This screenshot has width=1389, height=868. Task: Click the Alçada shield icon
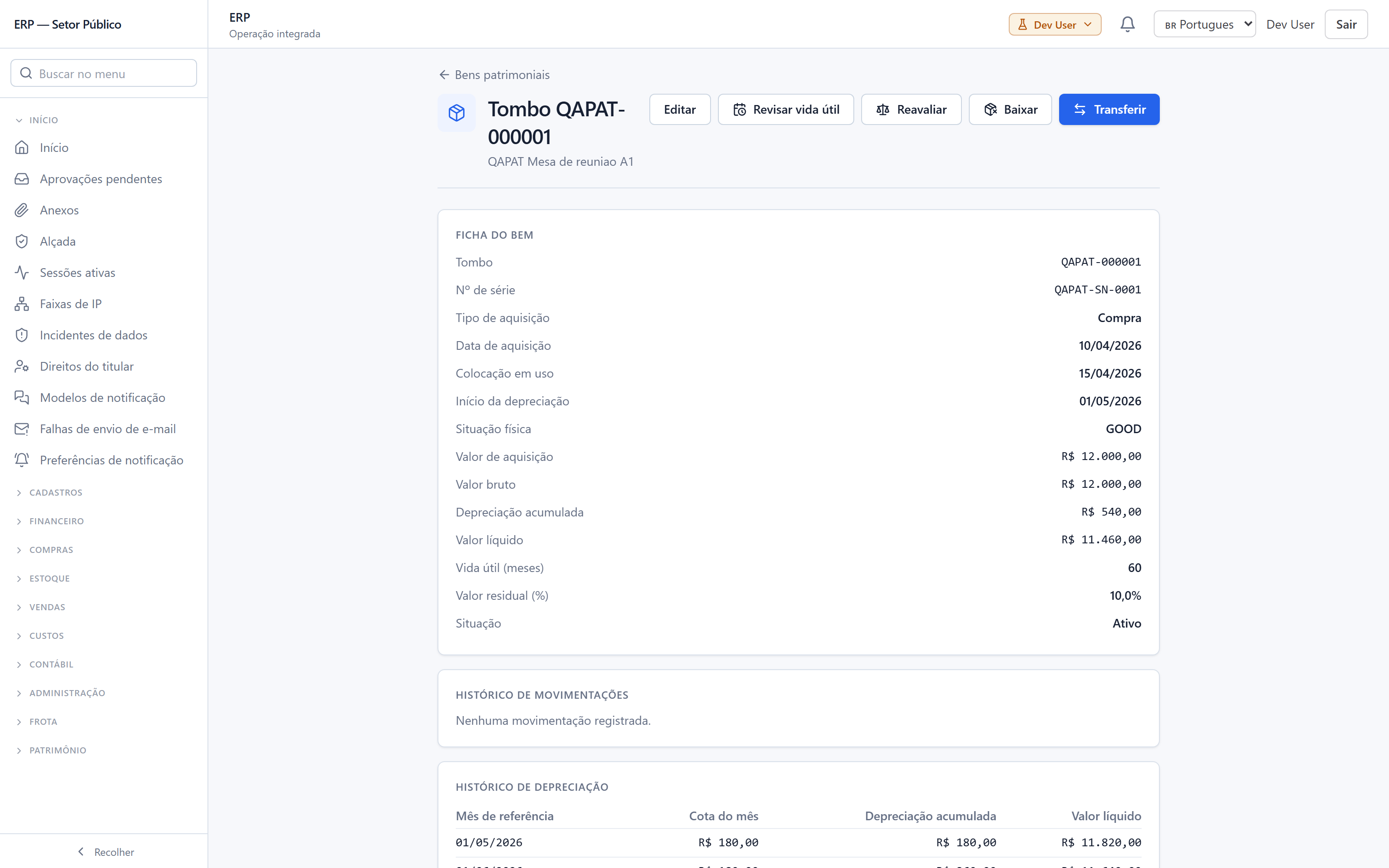point(22,241)
